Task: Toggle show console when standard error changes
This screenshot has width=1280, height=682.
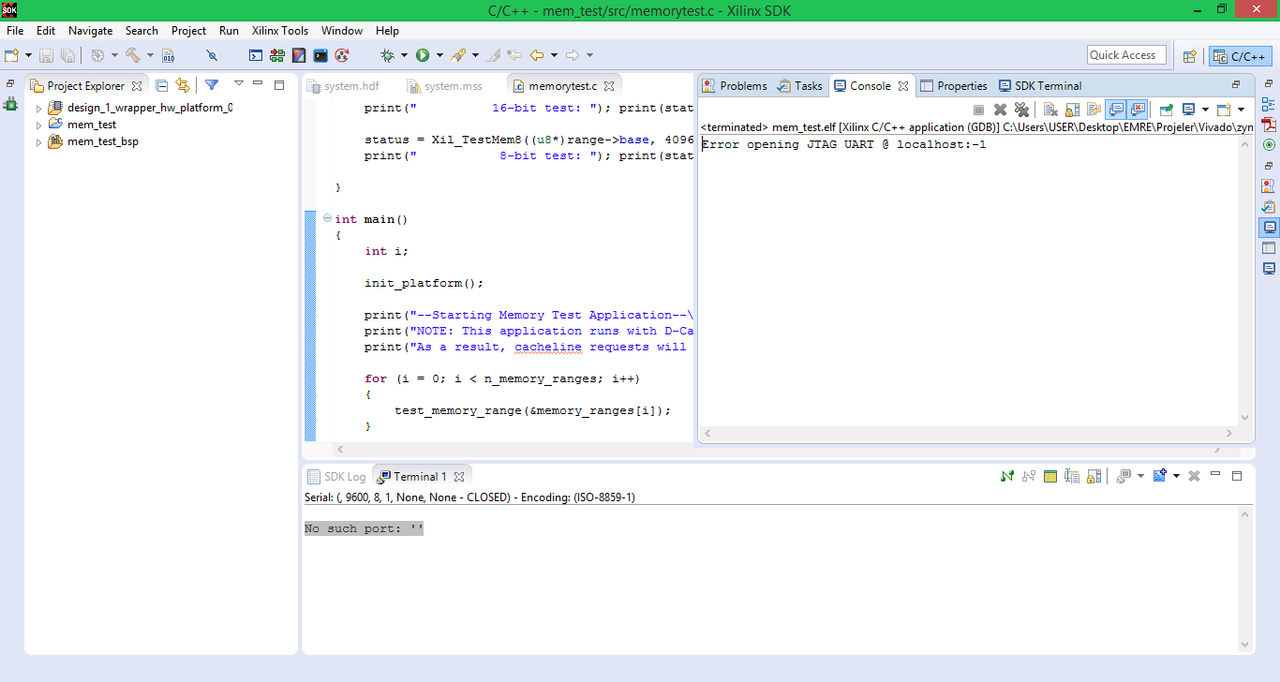Action: (x=1137, y=109)
